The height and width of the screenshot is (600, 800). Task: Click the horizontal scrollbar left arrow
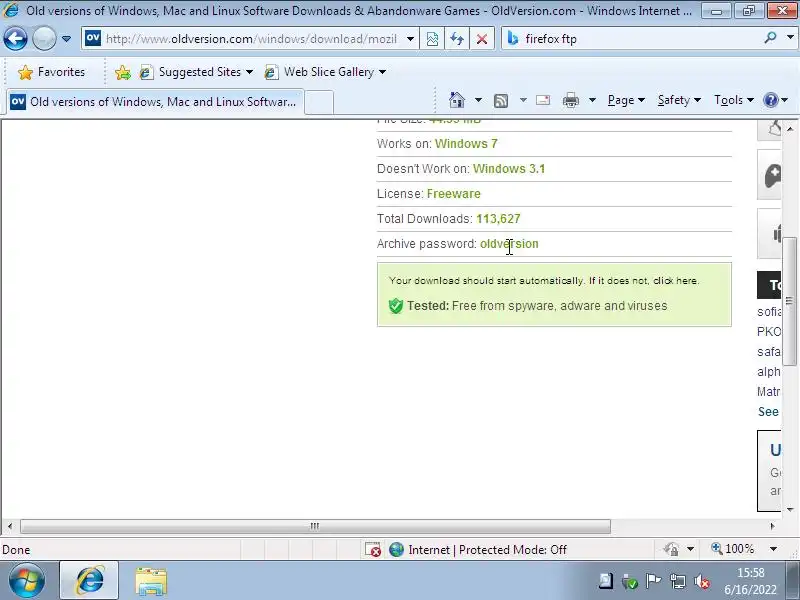click(x=10, y=526)
